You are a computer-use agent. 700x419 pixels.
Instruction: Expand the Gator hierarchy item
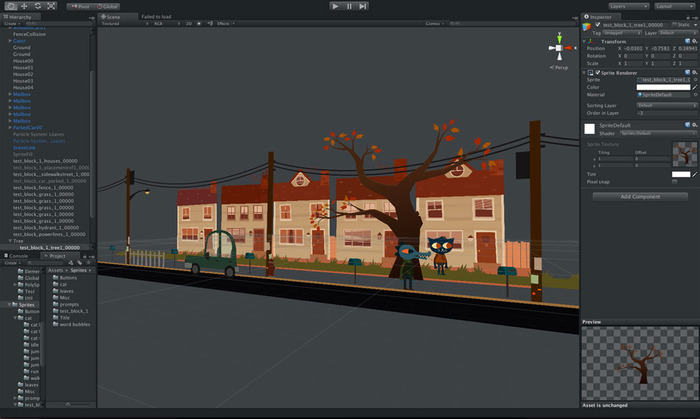10,41
